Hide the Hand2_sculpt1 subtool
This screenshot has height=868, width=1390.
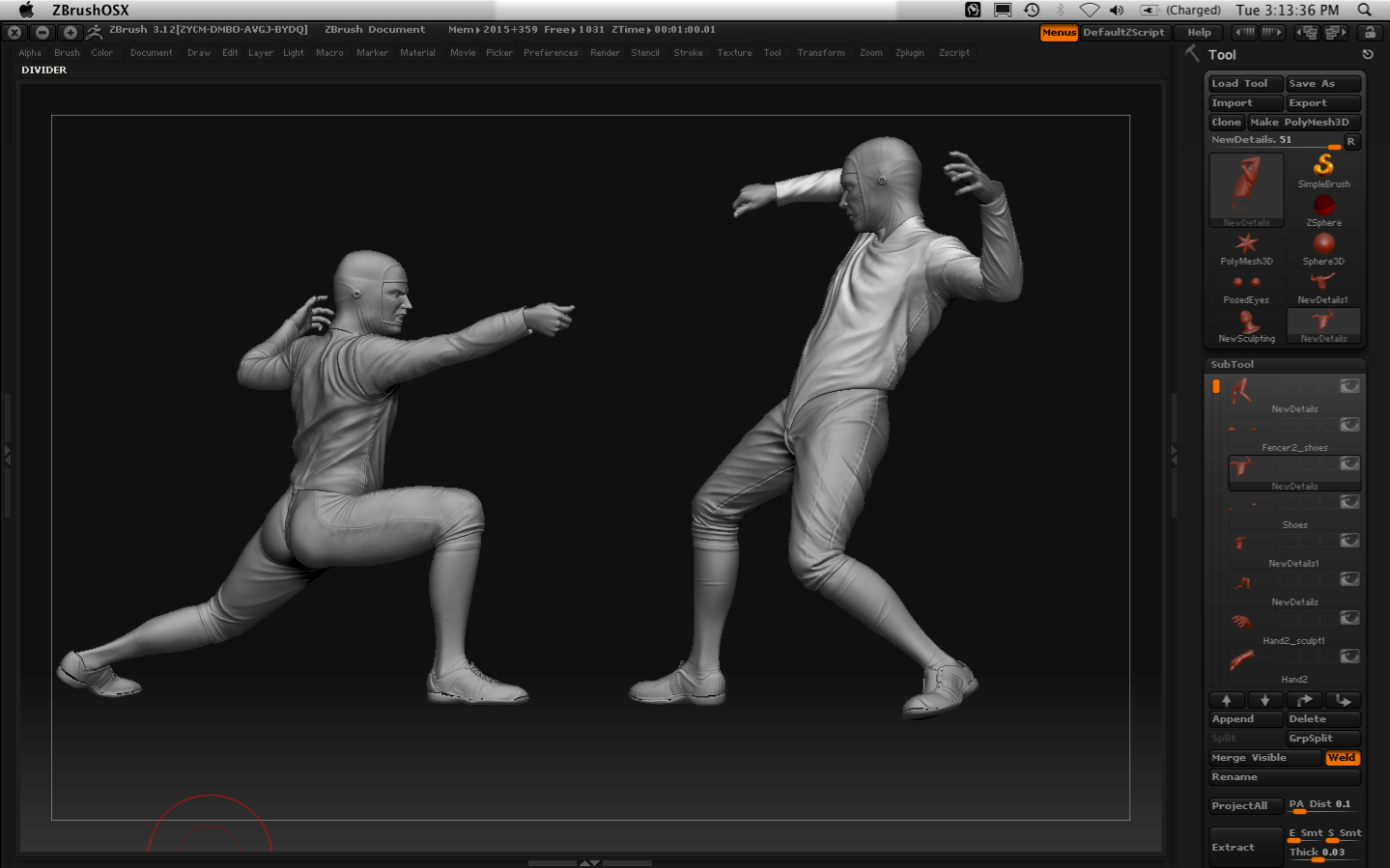pyautogui.click(x=1349, y=617)
